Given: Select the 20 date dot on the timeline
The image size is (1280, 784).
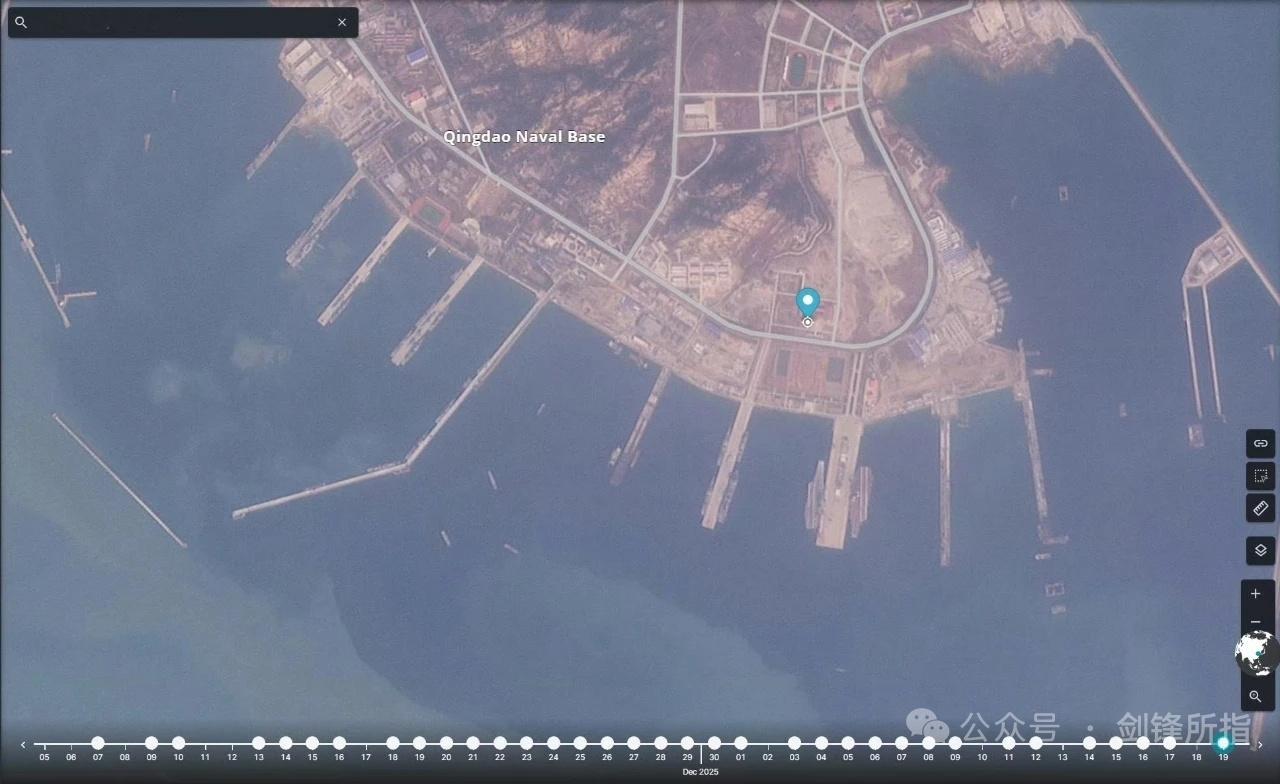Looking at the screenshot, I should point(446,743).
